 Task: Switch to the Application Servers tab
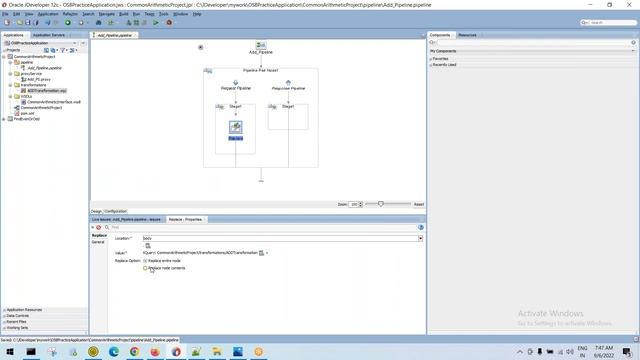(49, 35)
